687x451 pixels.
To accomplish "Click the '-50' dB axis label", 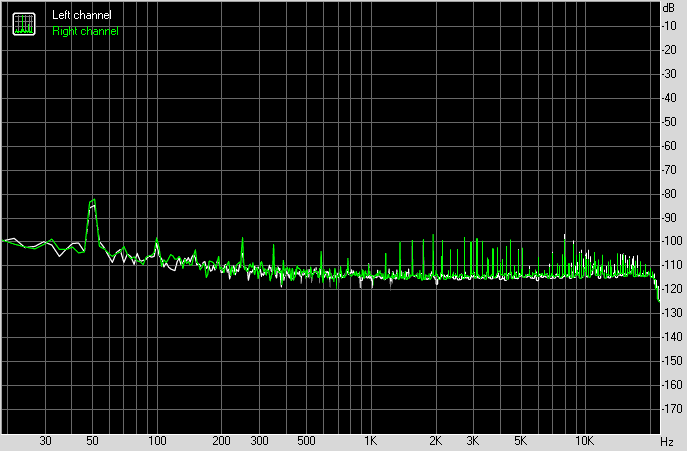I will point(669,122).
